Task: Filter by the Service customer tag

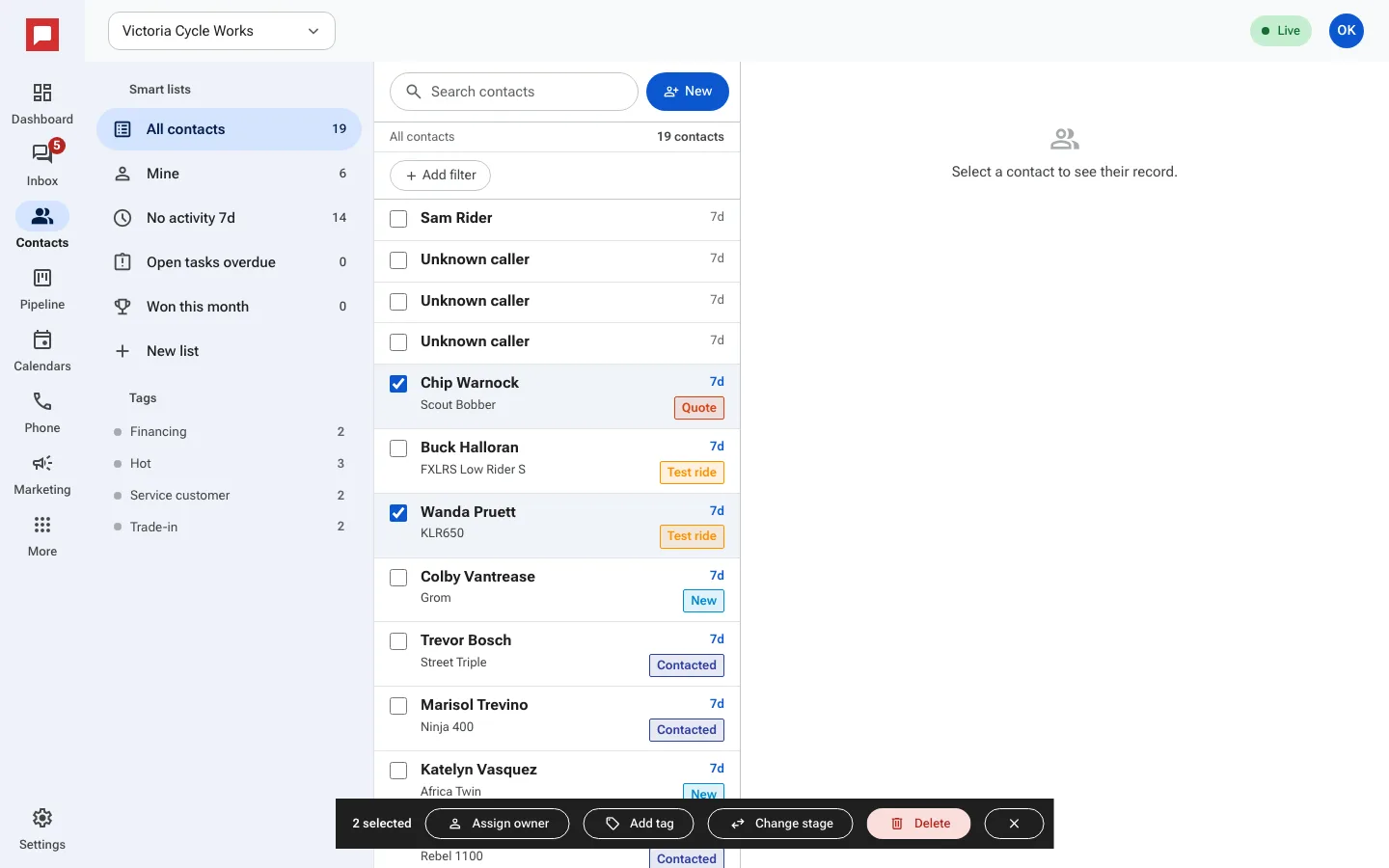Action: 229,496
